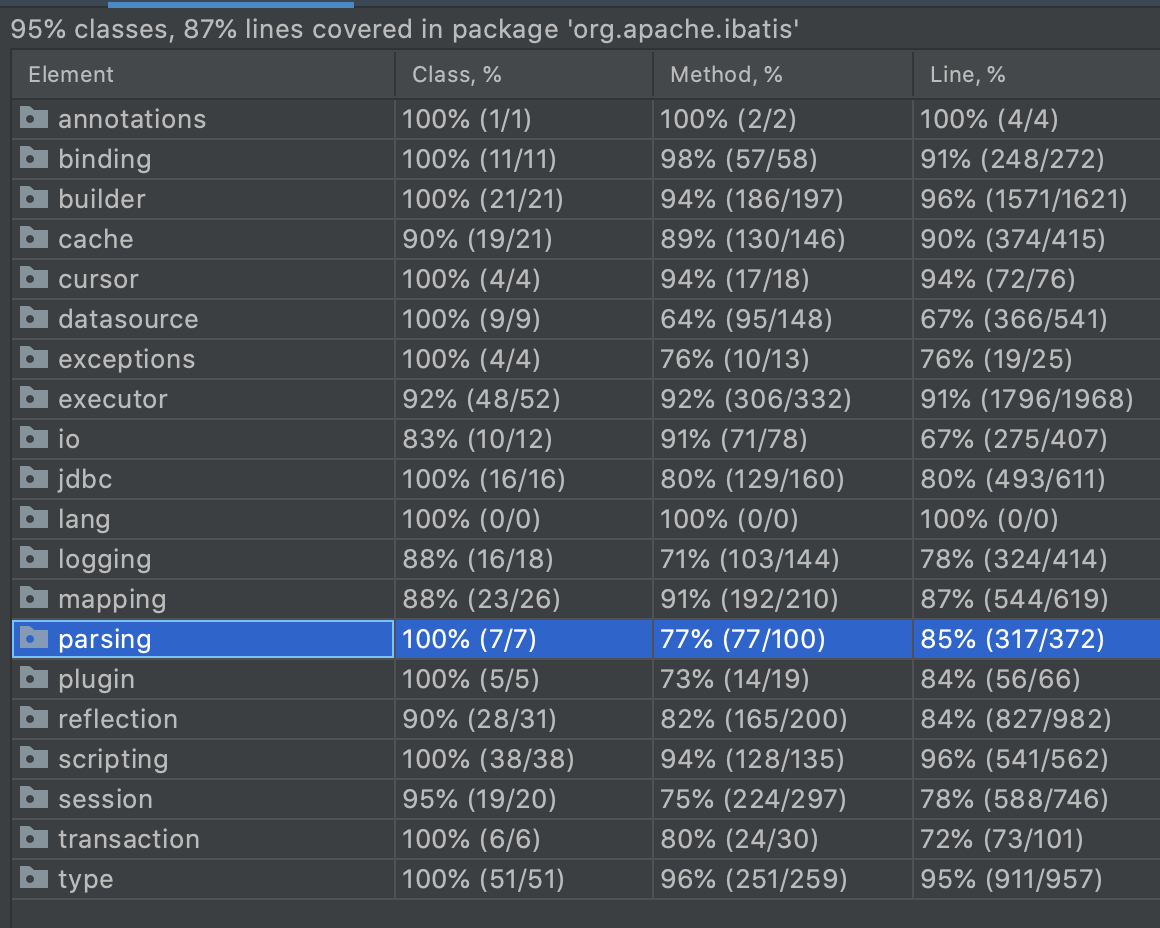Click the cache package folder icon
The width and height of the screenshot is (1160, 928).
click(x=34, y=238)
